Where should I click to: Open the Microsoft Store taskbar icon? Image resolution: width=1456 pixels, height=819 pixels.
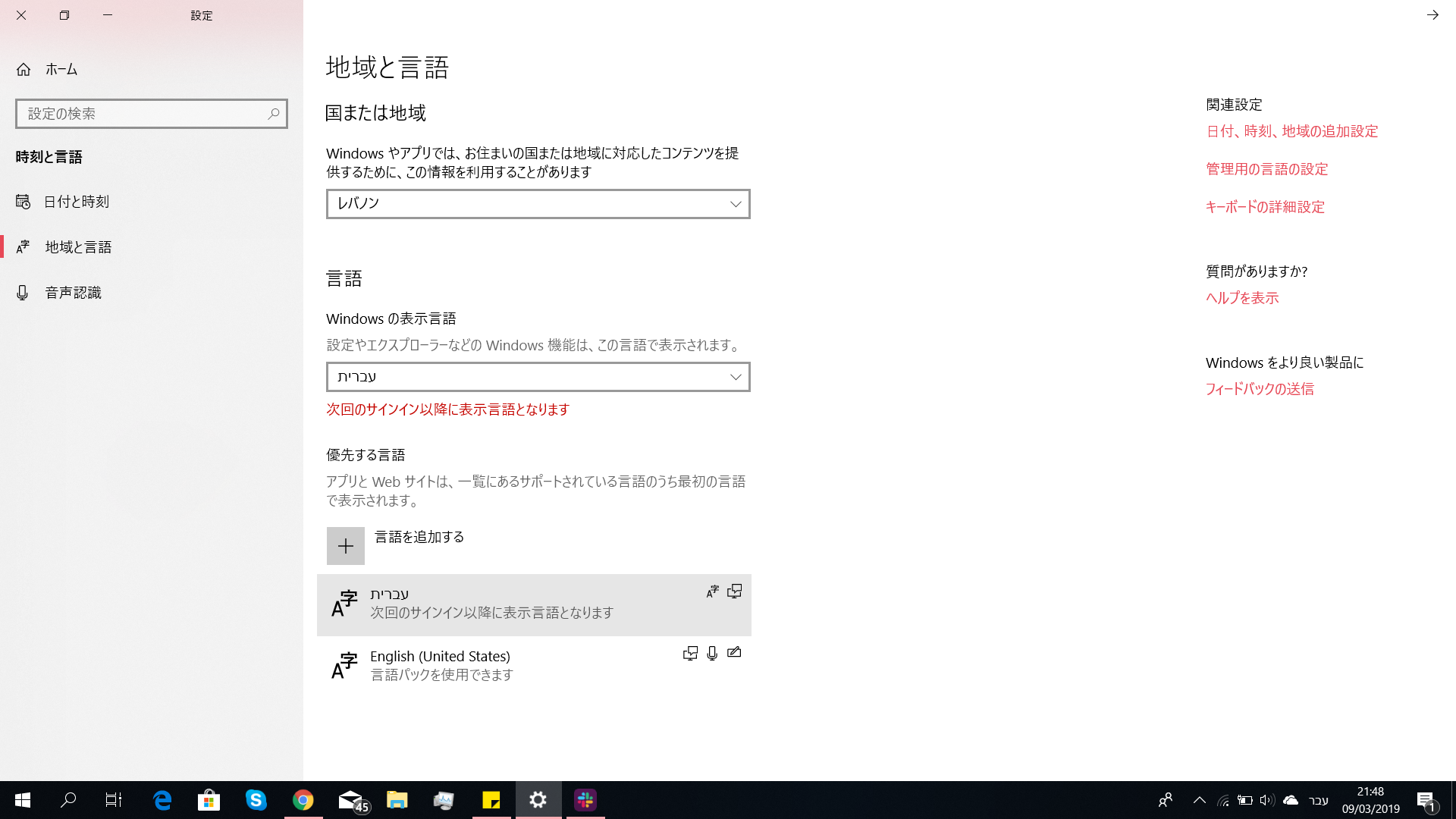click(x=209, y=800)
